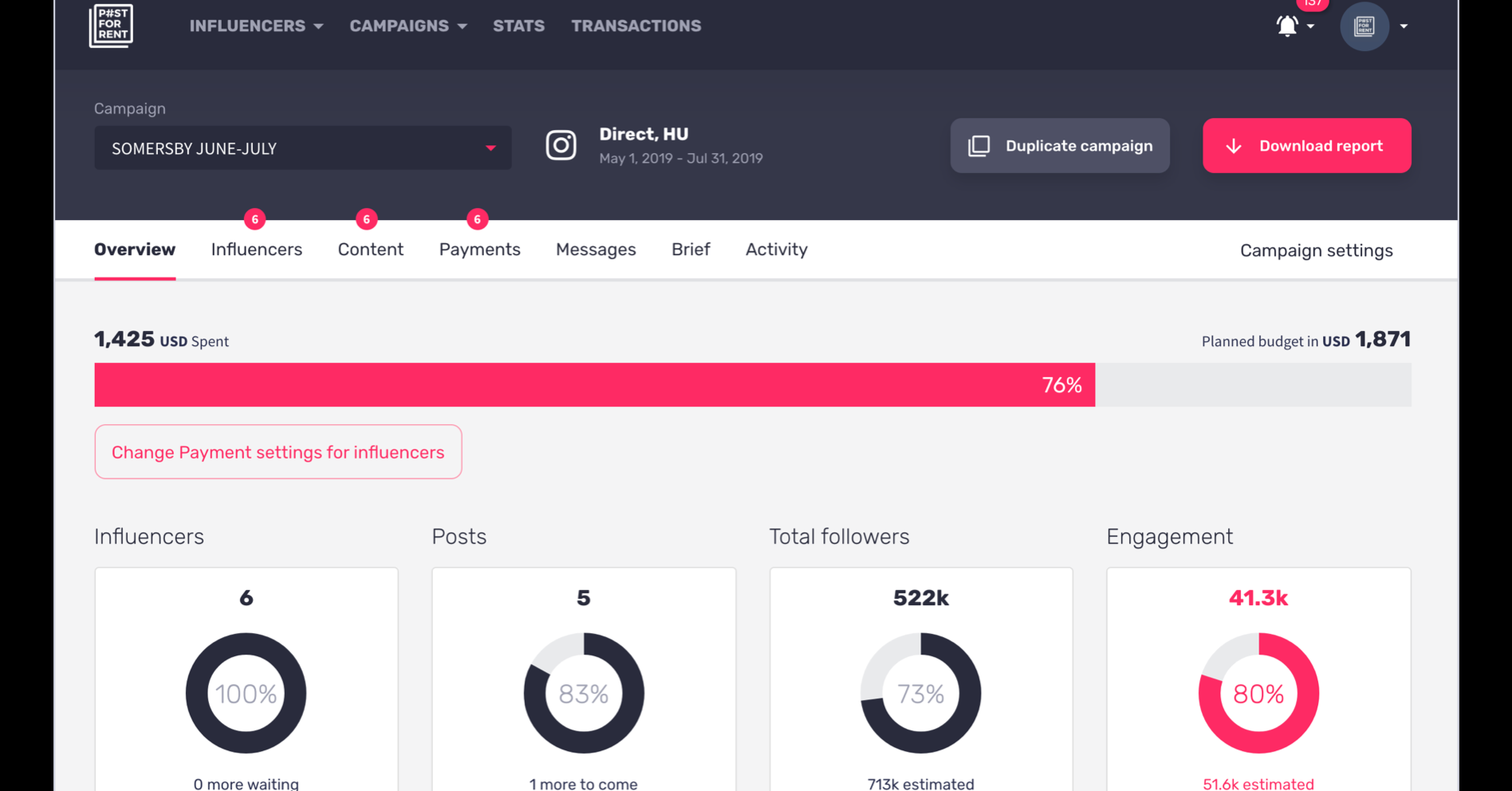1512x791 pixels.
Task: Expand the account menu arrow
Action: point(1404,26)
